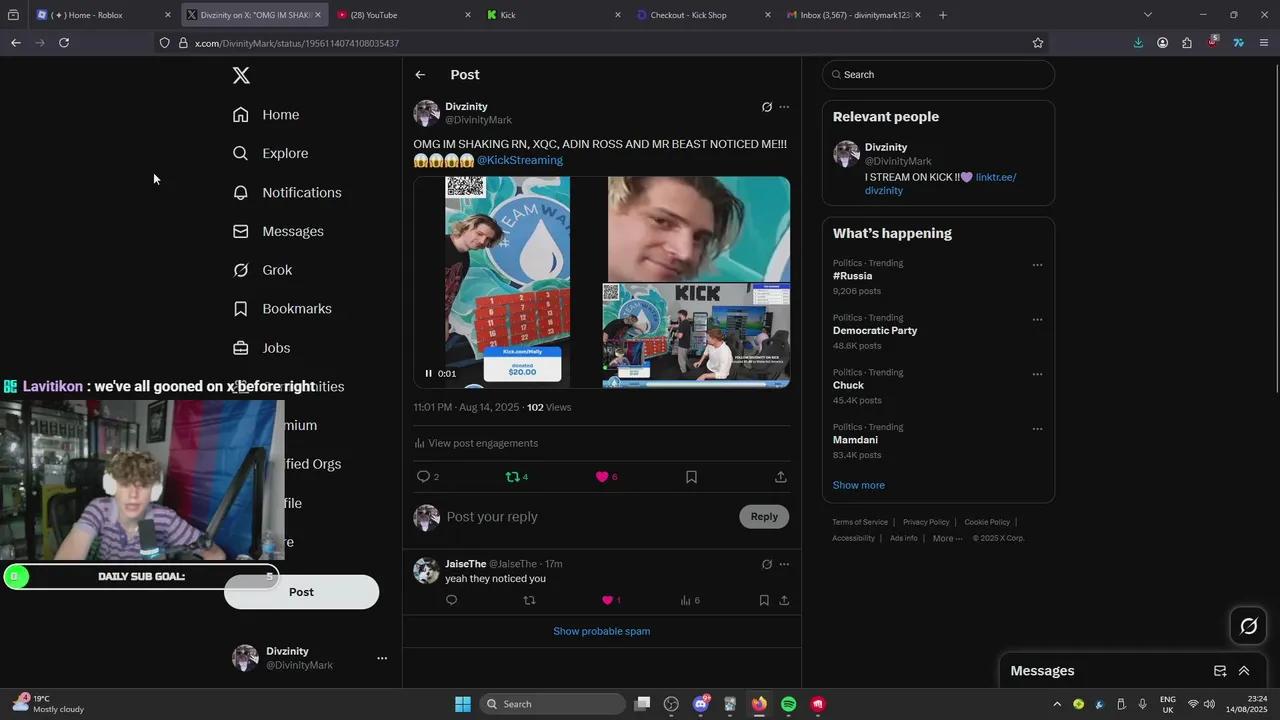
Task: Open options for Chuck trend
Action: click(1037, 375)
